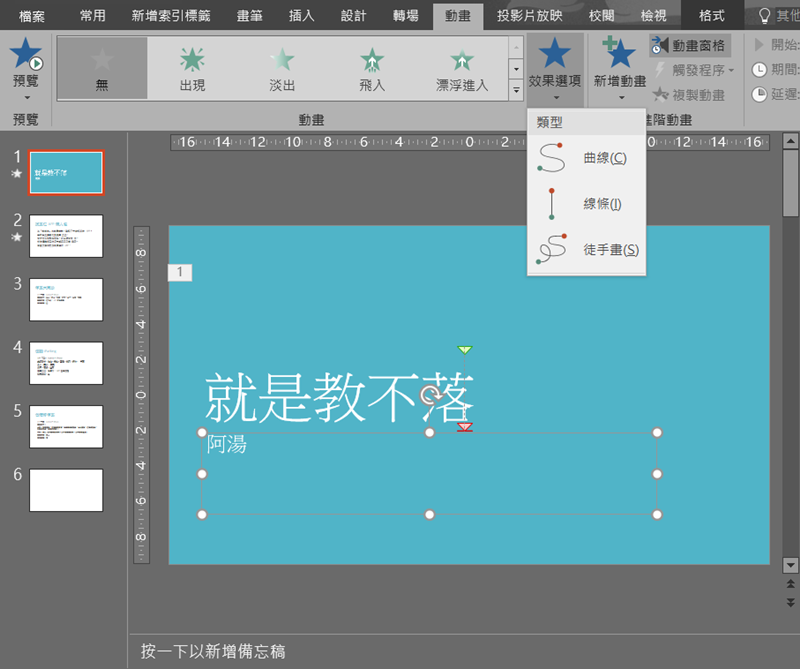The height and width of the screenshot is (669, 800).
Task: Pick the 線條 line path type
Action: [587, 203]
